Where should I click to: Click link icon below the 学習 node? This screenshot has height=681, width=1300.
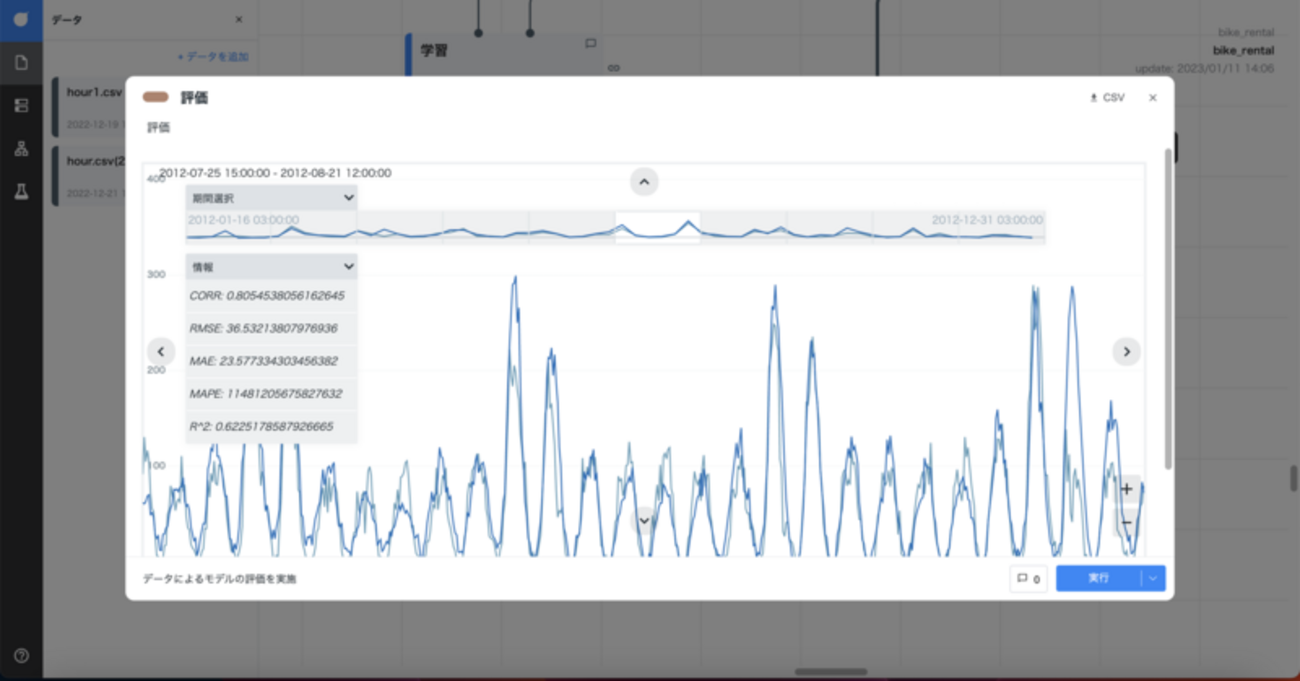[x=614, y=68]
